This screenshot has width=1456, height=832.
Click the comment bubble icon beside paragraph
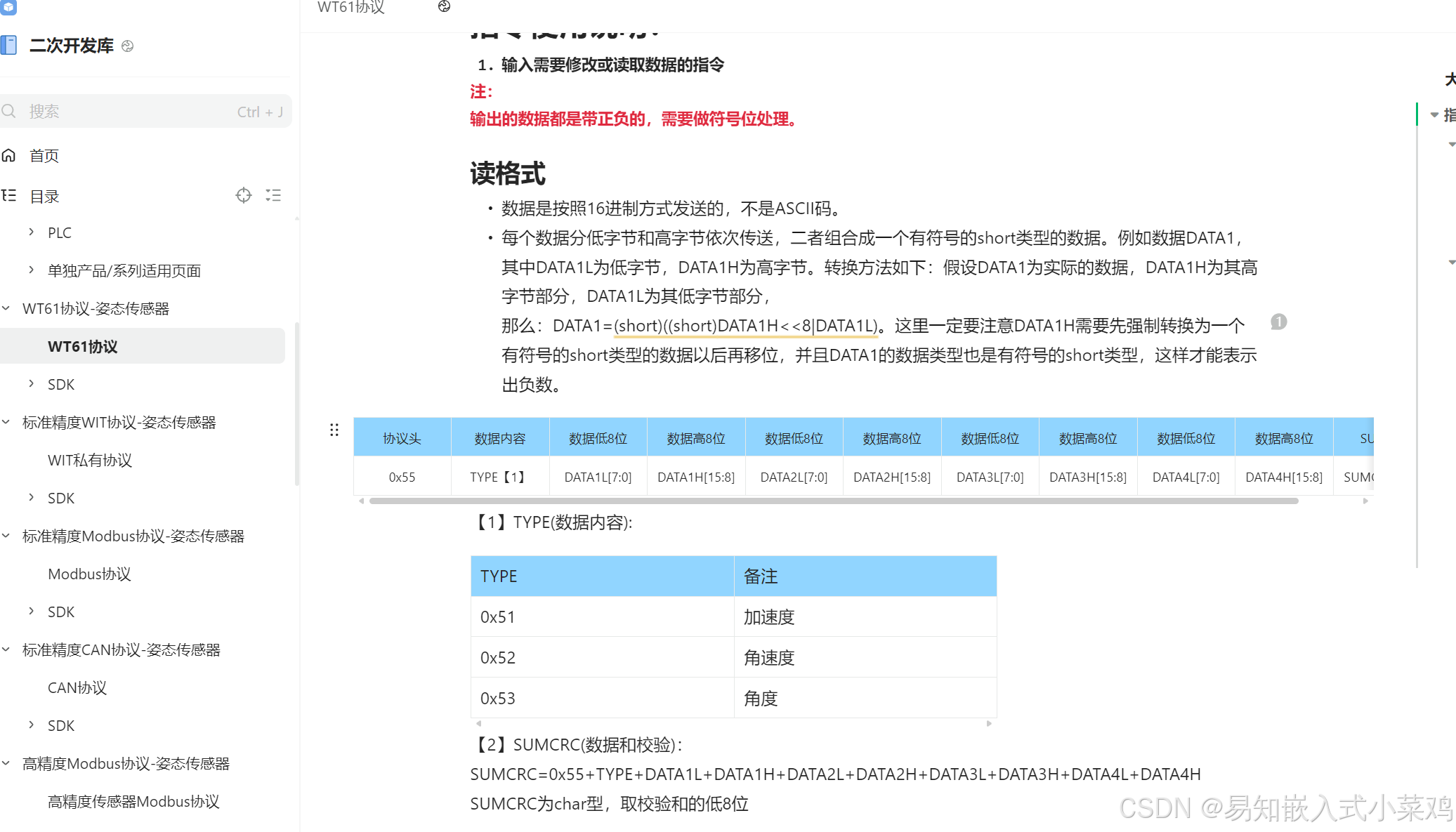coord(1278,322)
